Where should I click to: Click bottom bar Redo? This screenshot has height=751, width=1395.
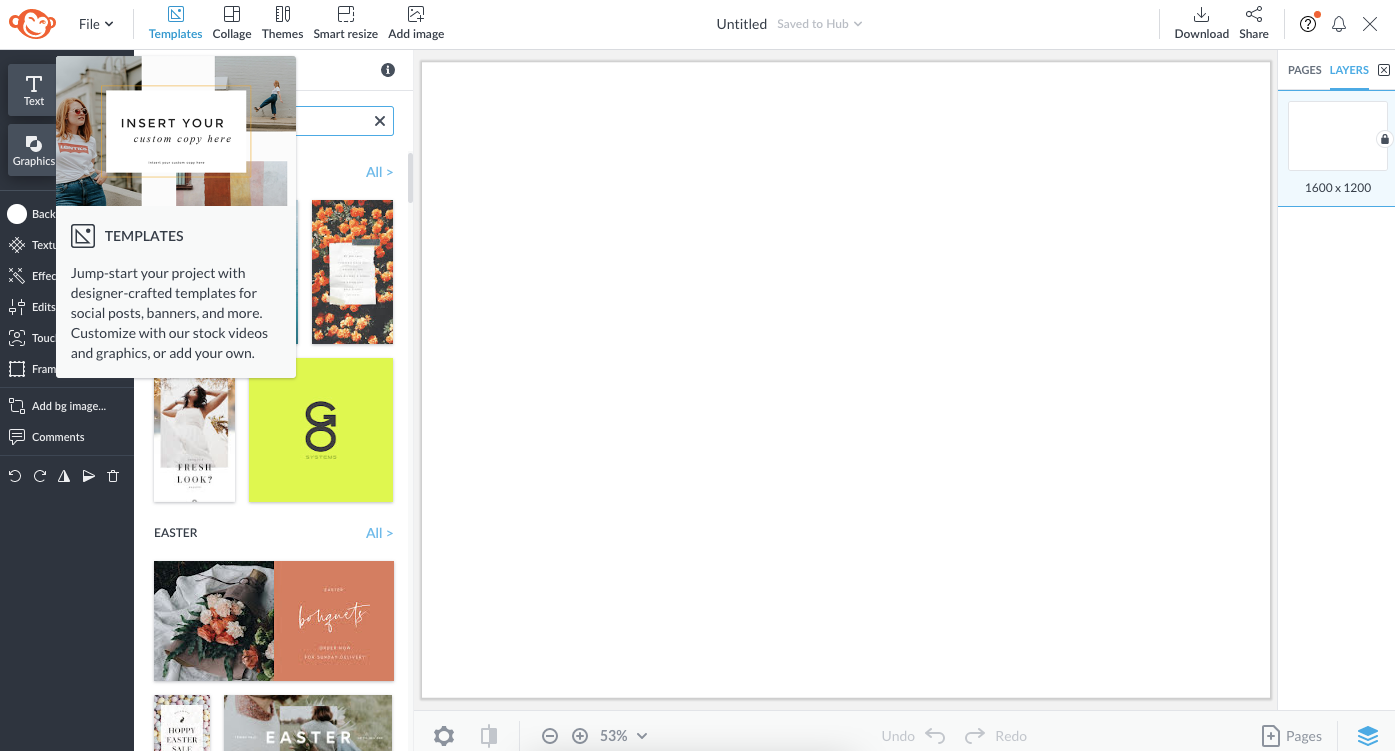pos(996,736)
